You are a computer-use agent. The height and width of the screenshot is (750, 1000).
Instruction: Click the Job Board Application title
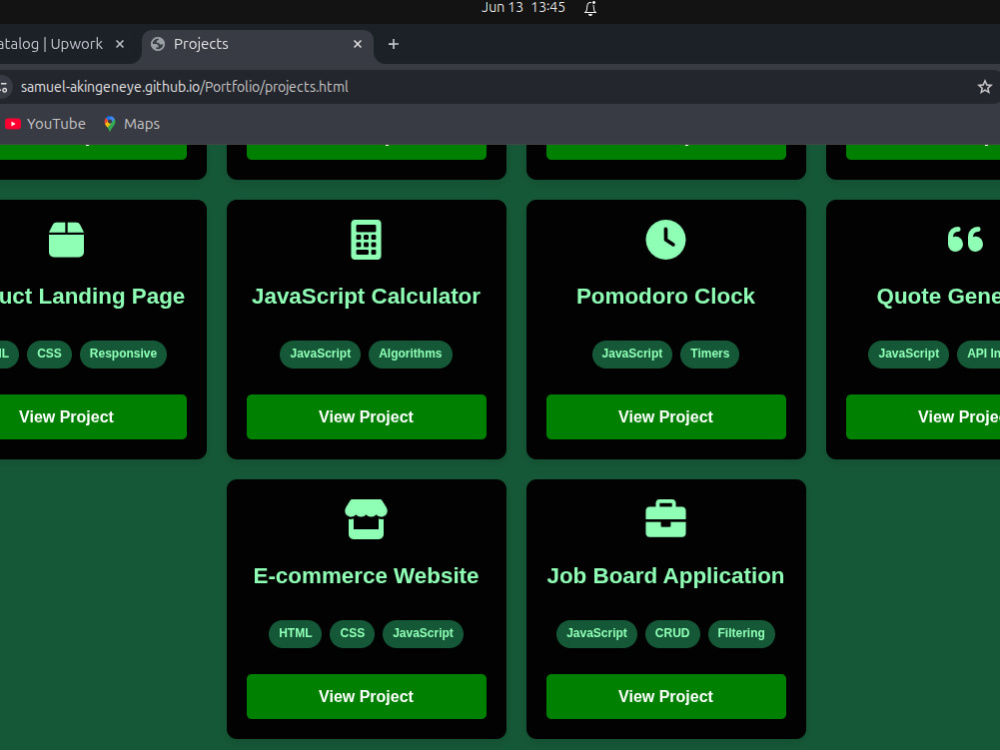tap(665, 577)
